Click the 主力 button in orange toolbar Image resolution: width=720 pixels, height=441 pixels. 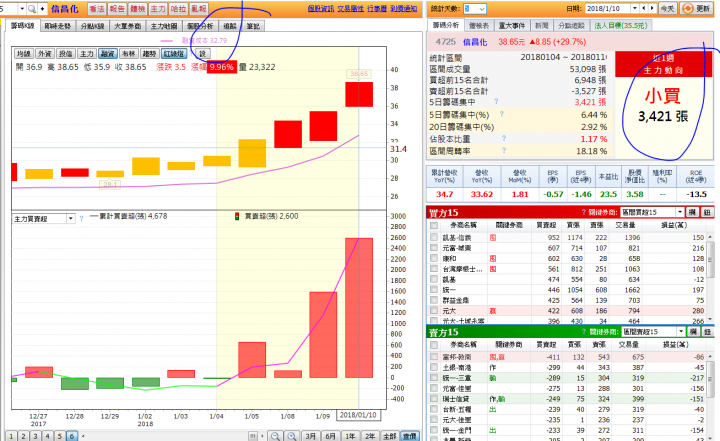pyautogui.click(x=158, y=9)
